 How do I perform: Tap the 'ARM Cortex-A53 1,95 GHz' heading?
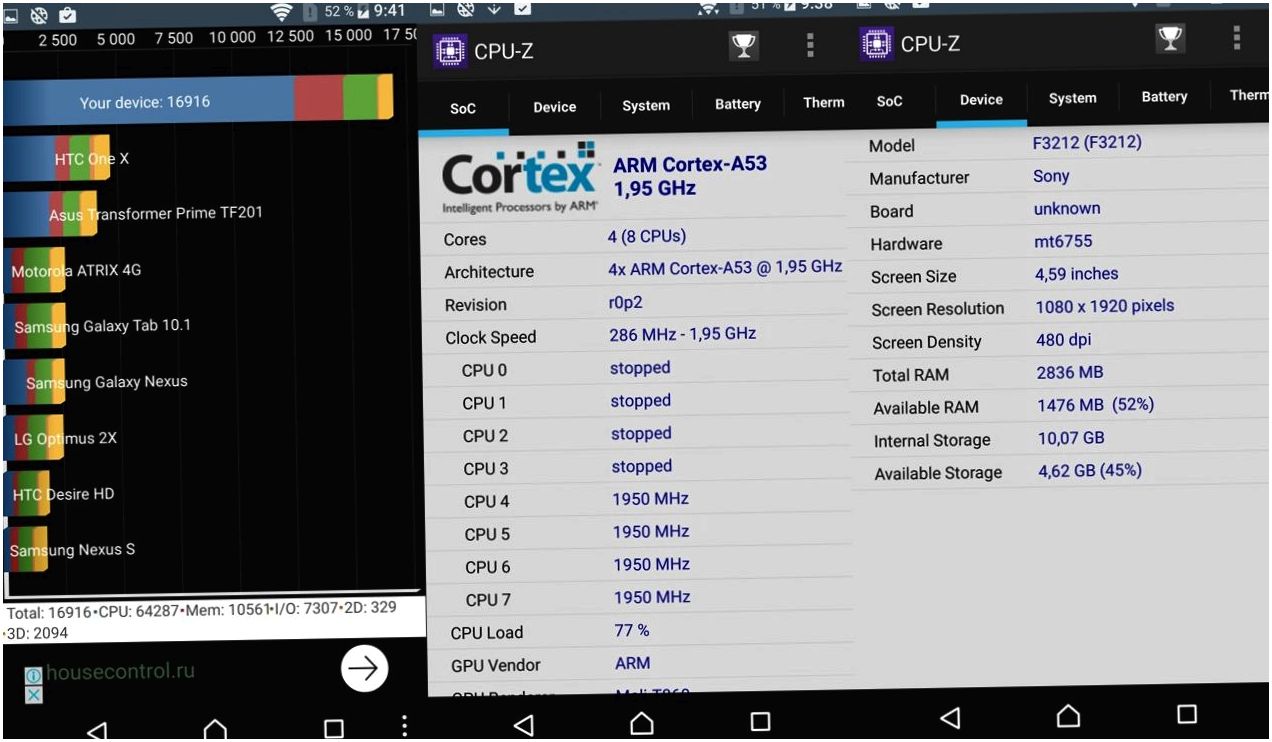click(x=690, y=176)
